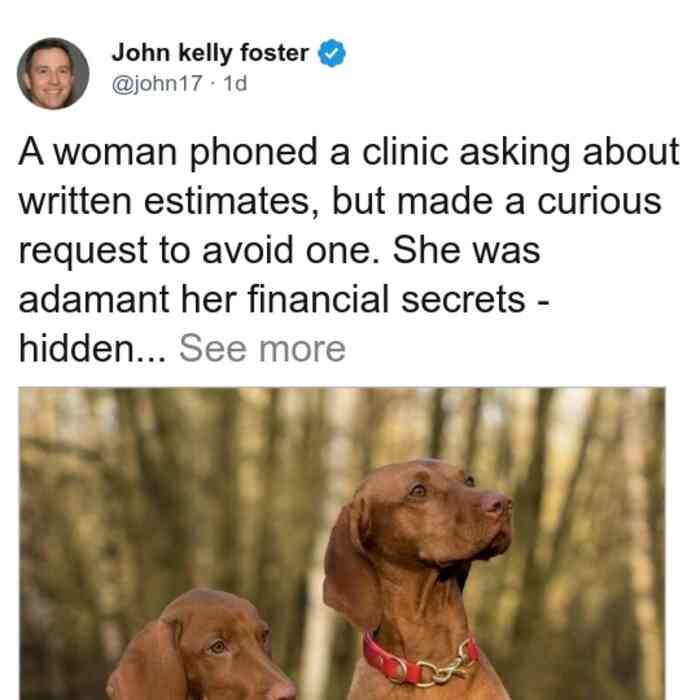Open the attached dogs photo

(342, 543)
